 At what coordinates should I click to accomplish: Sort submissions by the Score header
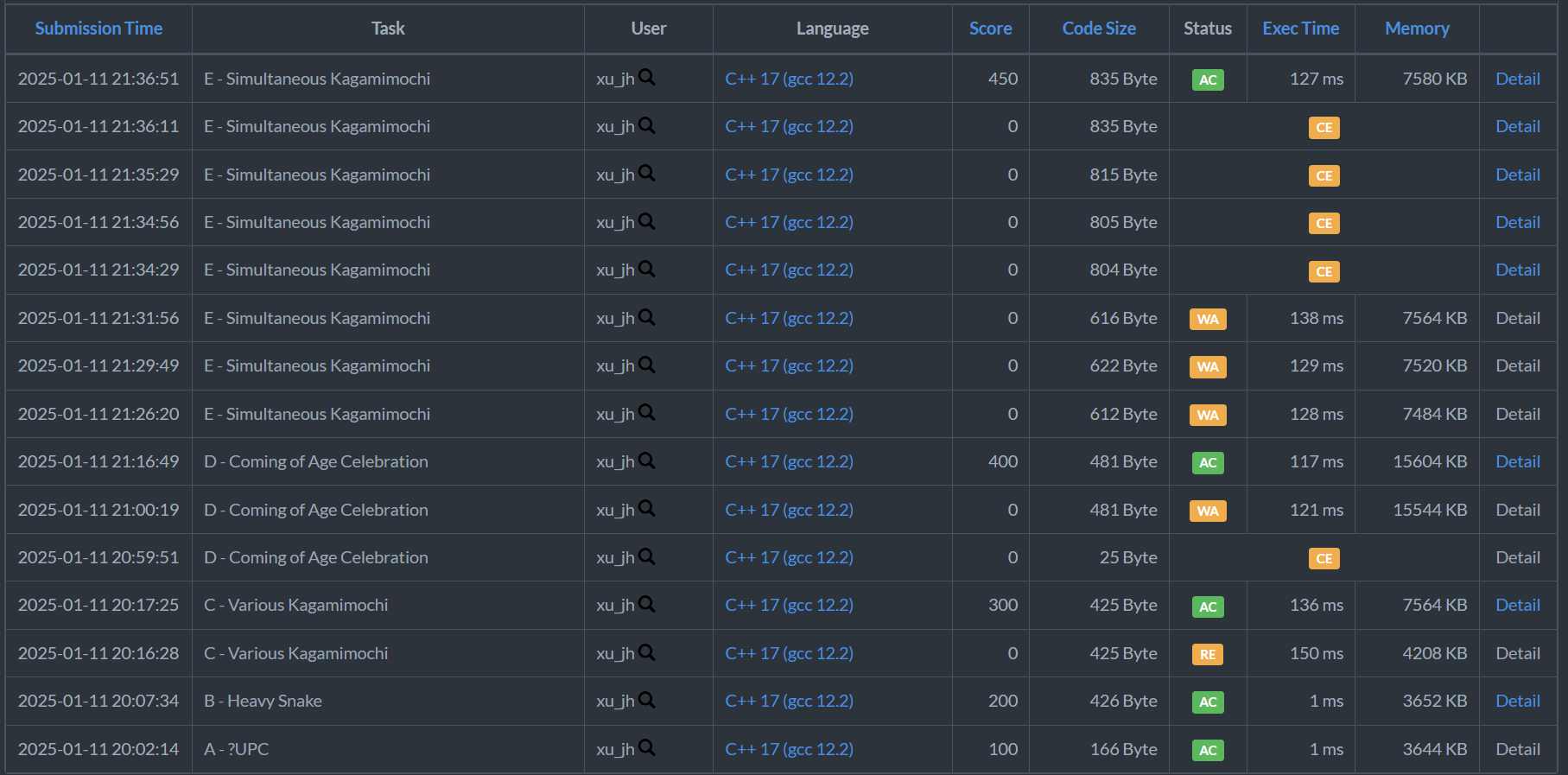point(990,29)
